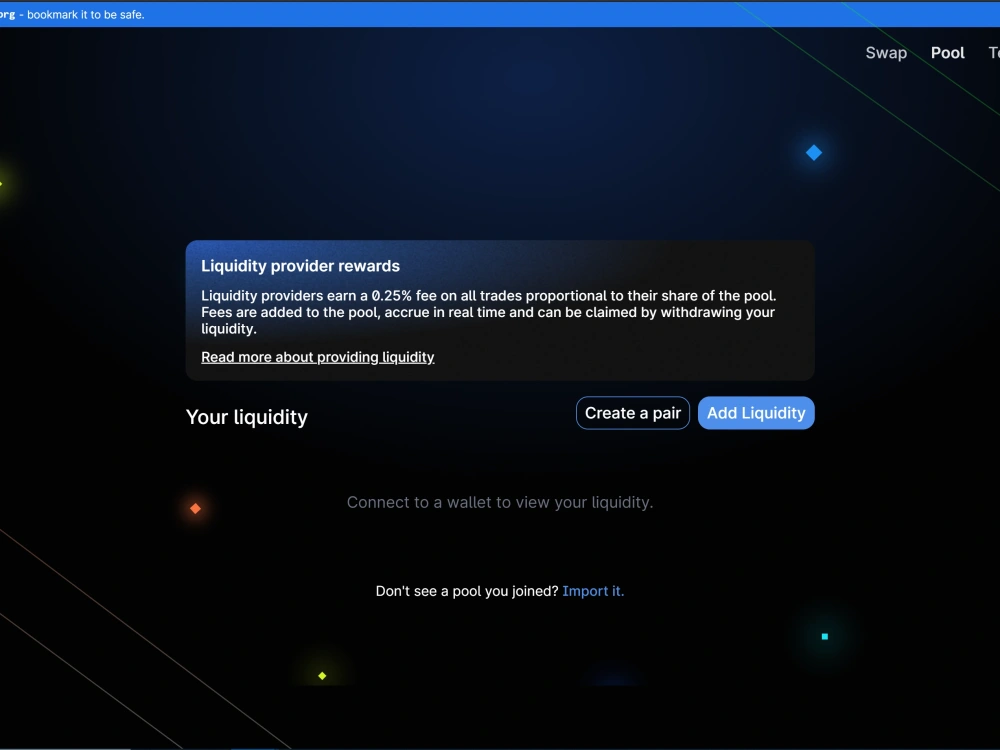Click the Liquidity provider rewards card
This screenshot has height=750, width=1000.
tap(500, 309)
